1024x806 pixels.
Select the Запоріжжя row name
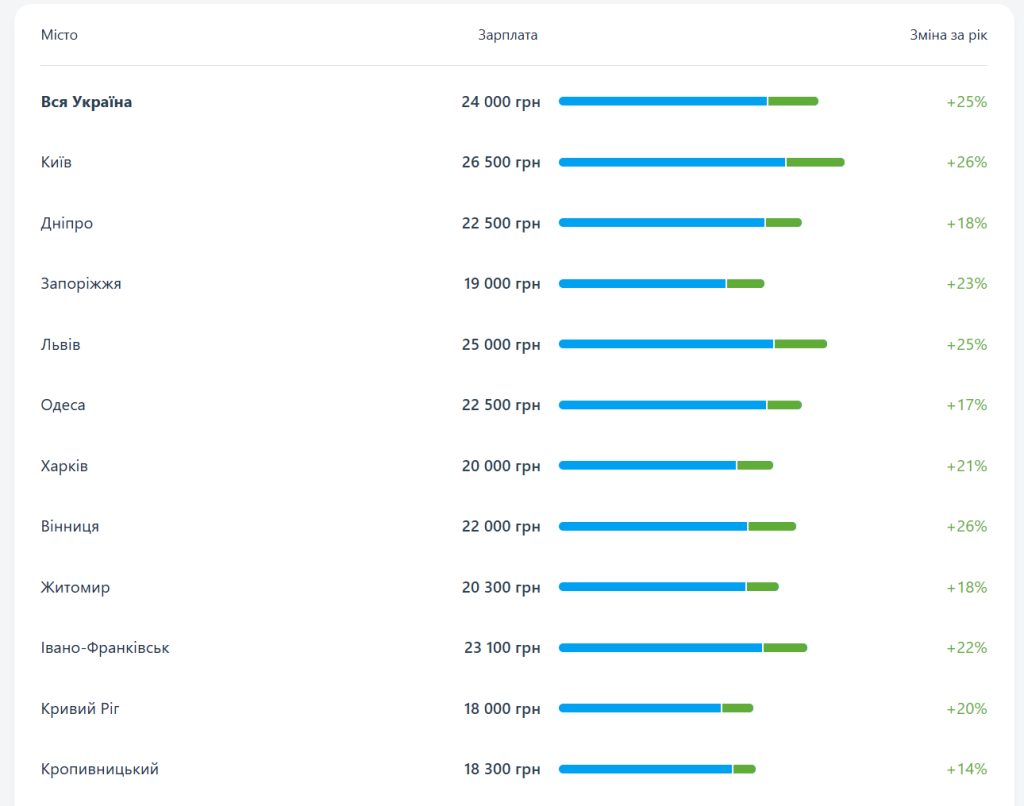coord(81,283)
